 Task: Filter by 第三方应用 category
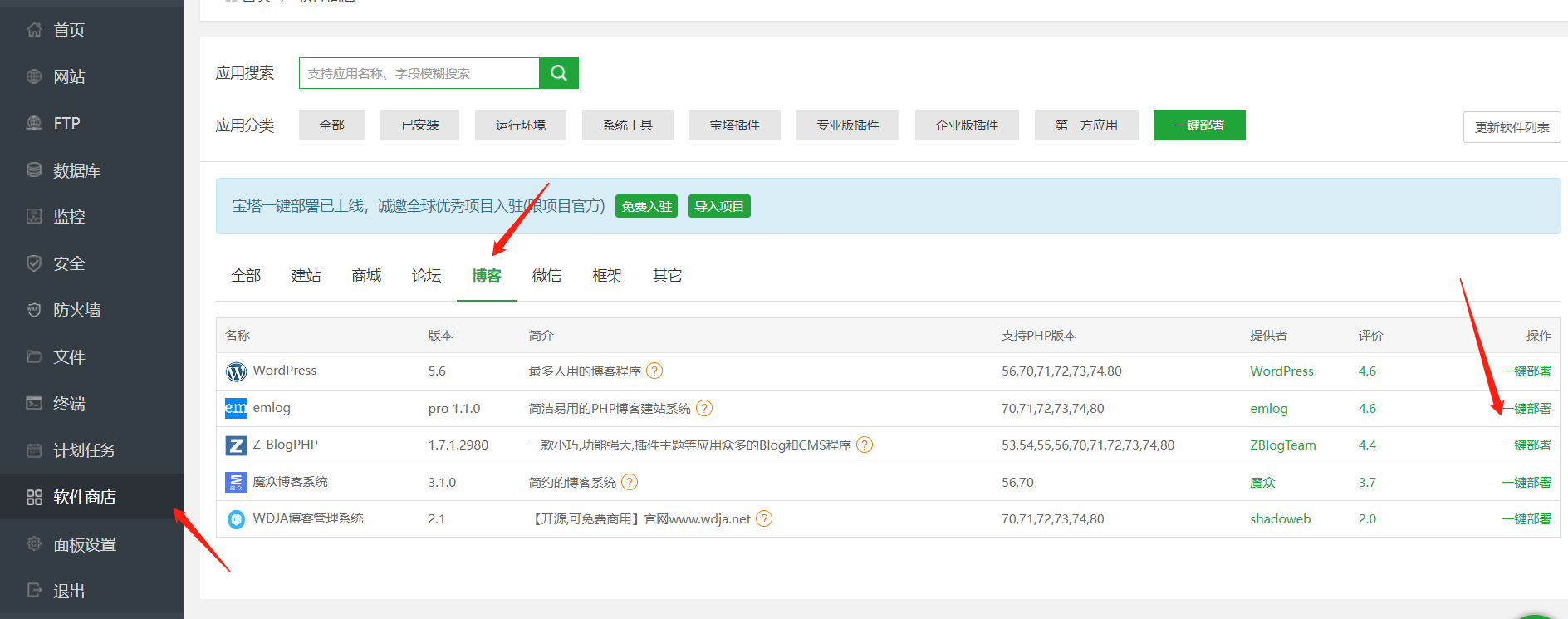tap(1086, 125)
